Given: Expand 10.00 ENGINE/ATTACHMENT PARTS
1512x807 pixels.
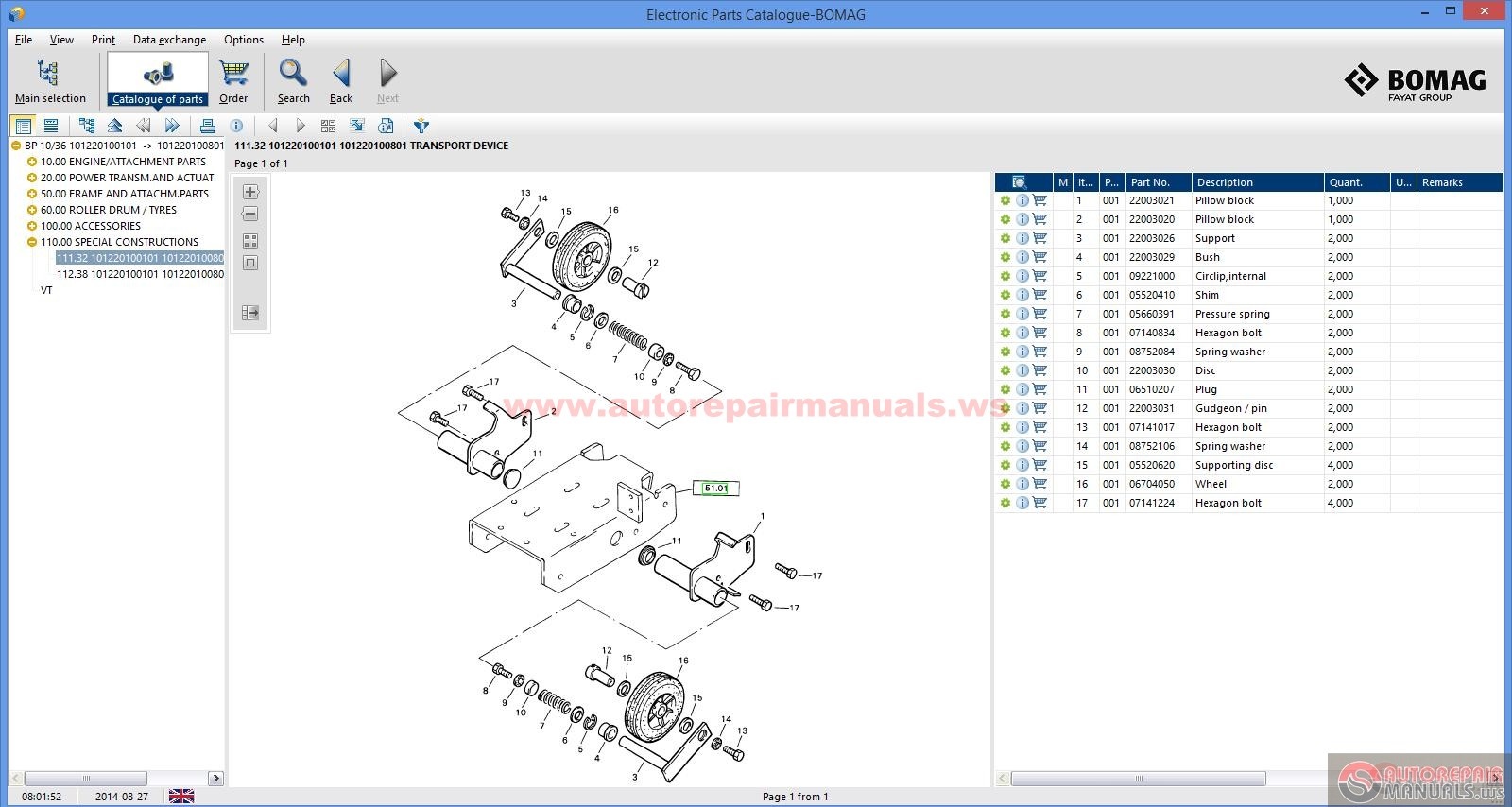Looking at the screenshot, I should pyautogui.click(x=32, y=162).
